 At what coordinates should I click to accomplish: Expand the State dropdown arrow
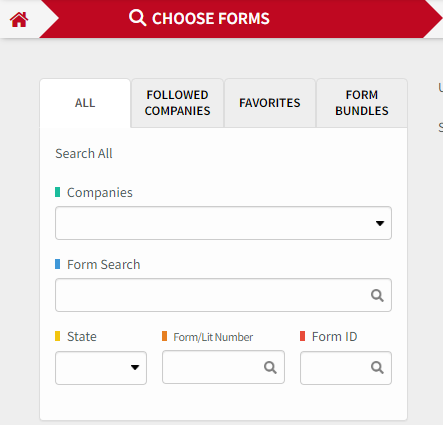pyautogui.click(x=135, y=368)
